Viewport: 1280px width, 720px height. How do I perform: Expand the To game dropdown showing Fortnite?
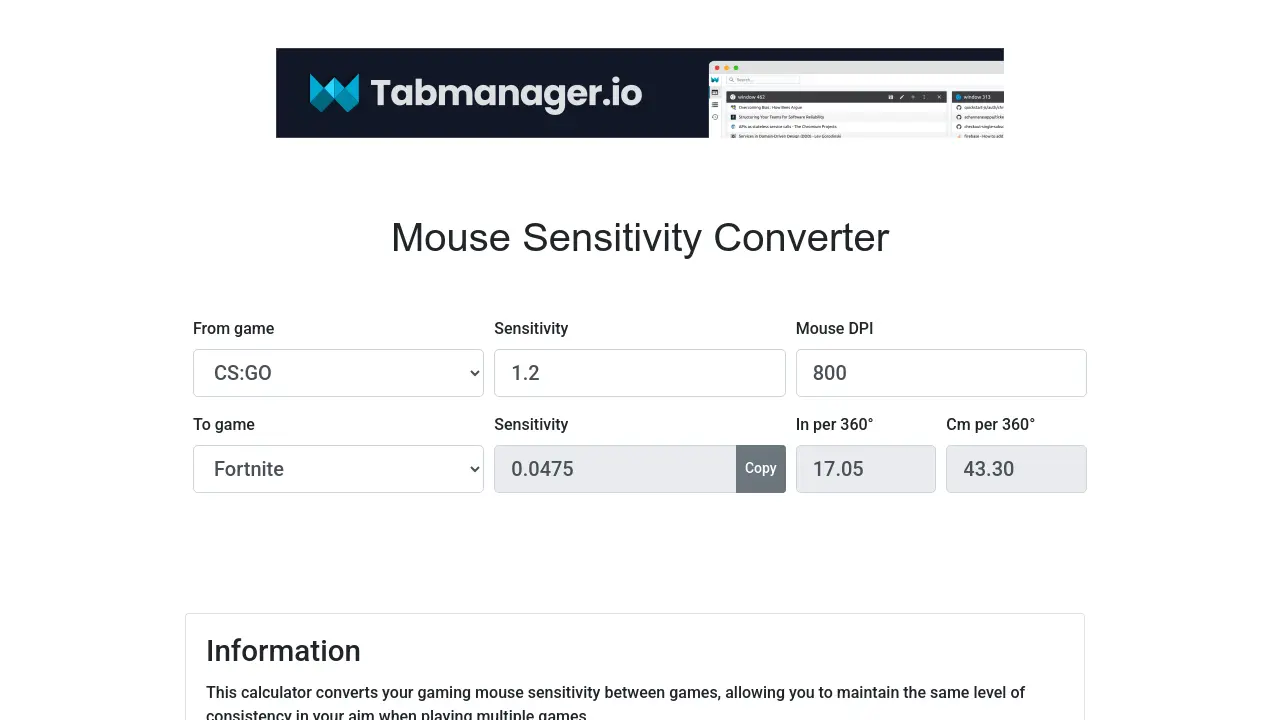(338, 469)
